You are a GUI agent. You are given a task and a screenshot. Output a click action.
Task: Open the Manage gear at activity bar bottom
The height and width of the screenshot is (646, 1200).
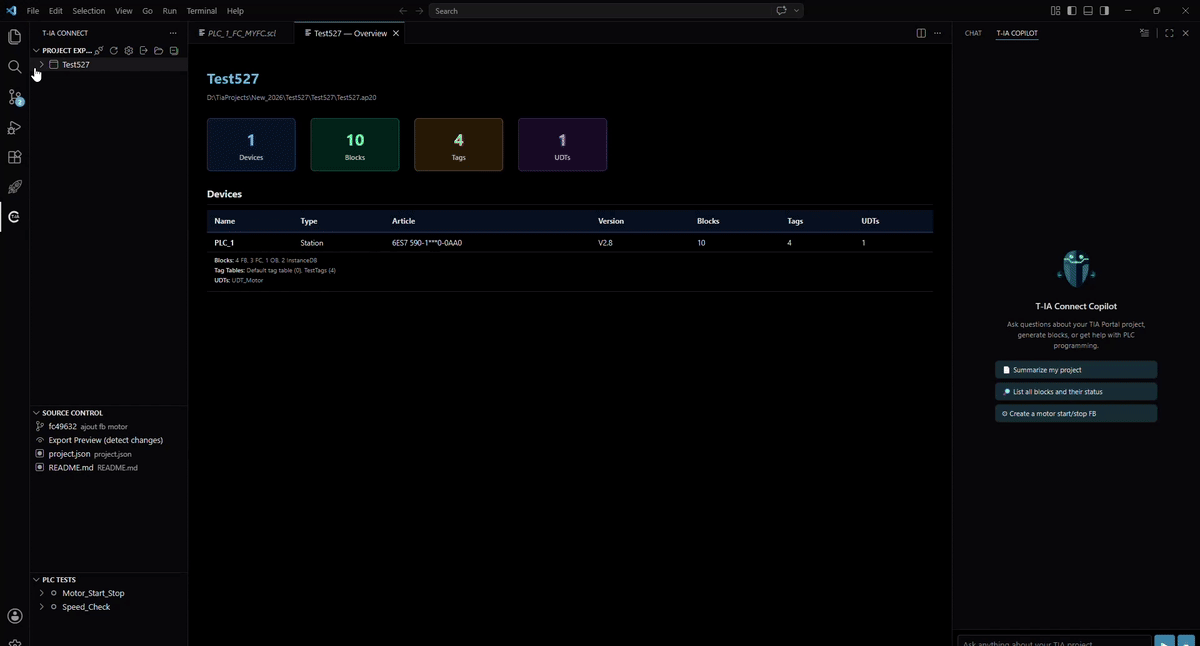click(x=14, y=641)
